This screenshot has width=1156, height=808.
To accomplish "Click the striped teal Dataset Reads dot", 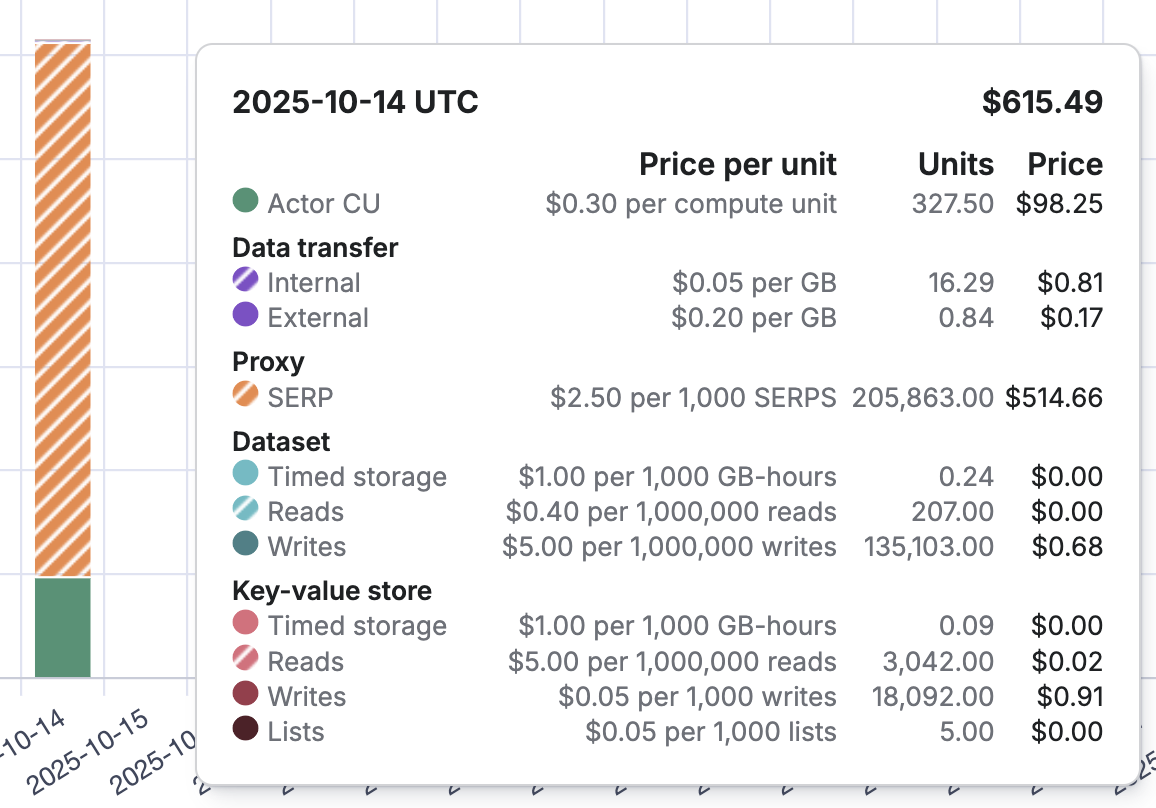I will [x=245, y=510].
